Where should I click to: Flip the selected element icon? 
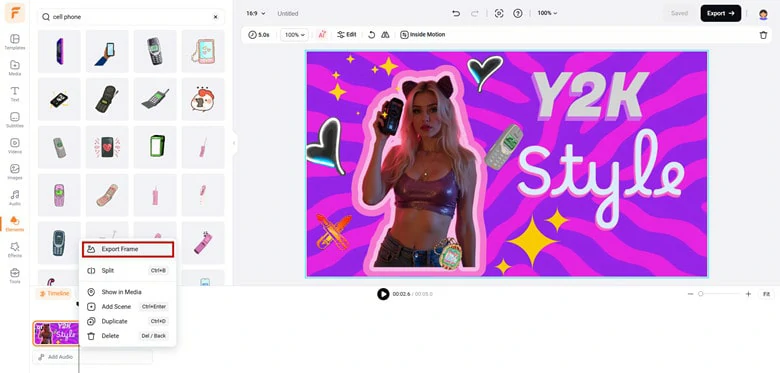click(385, 35)
